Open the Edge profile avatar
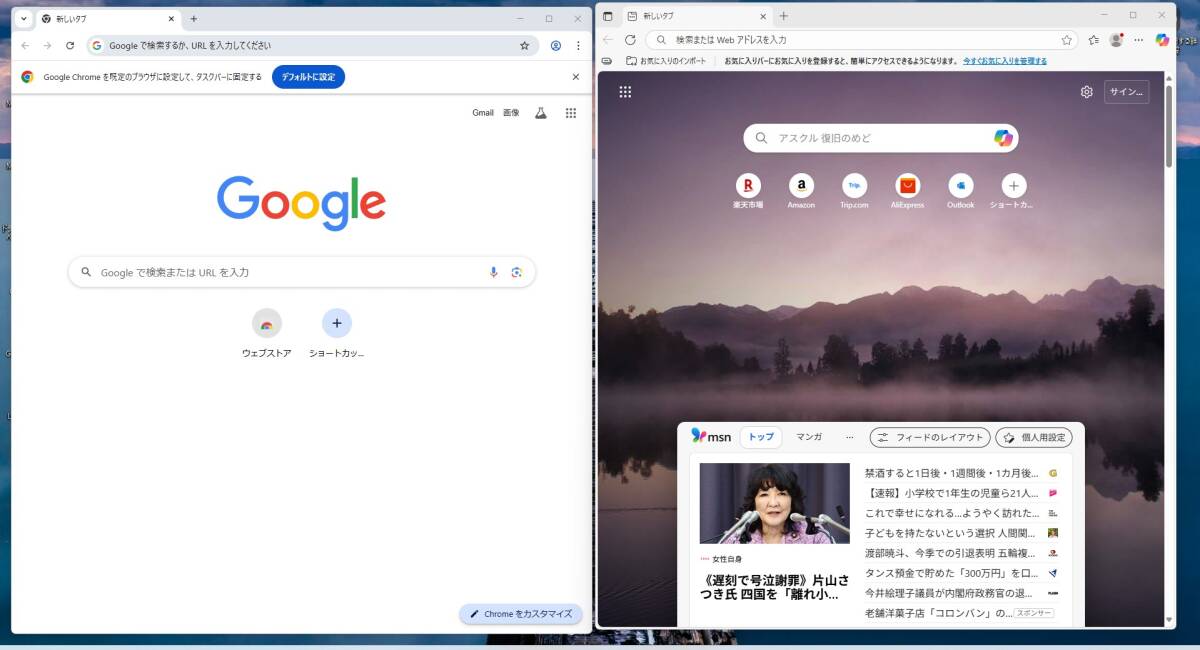This screenshot has width=1200, height=650. coord(1116,40)
